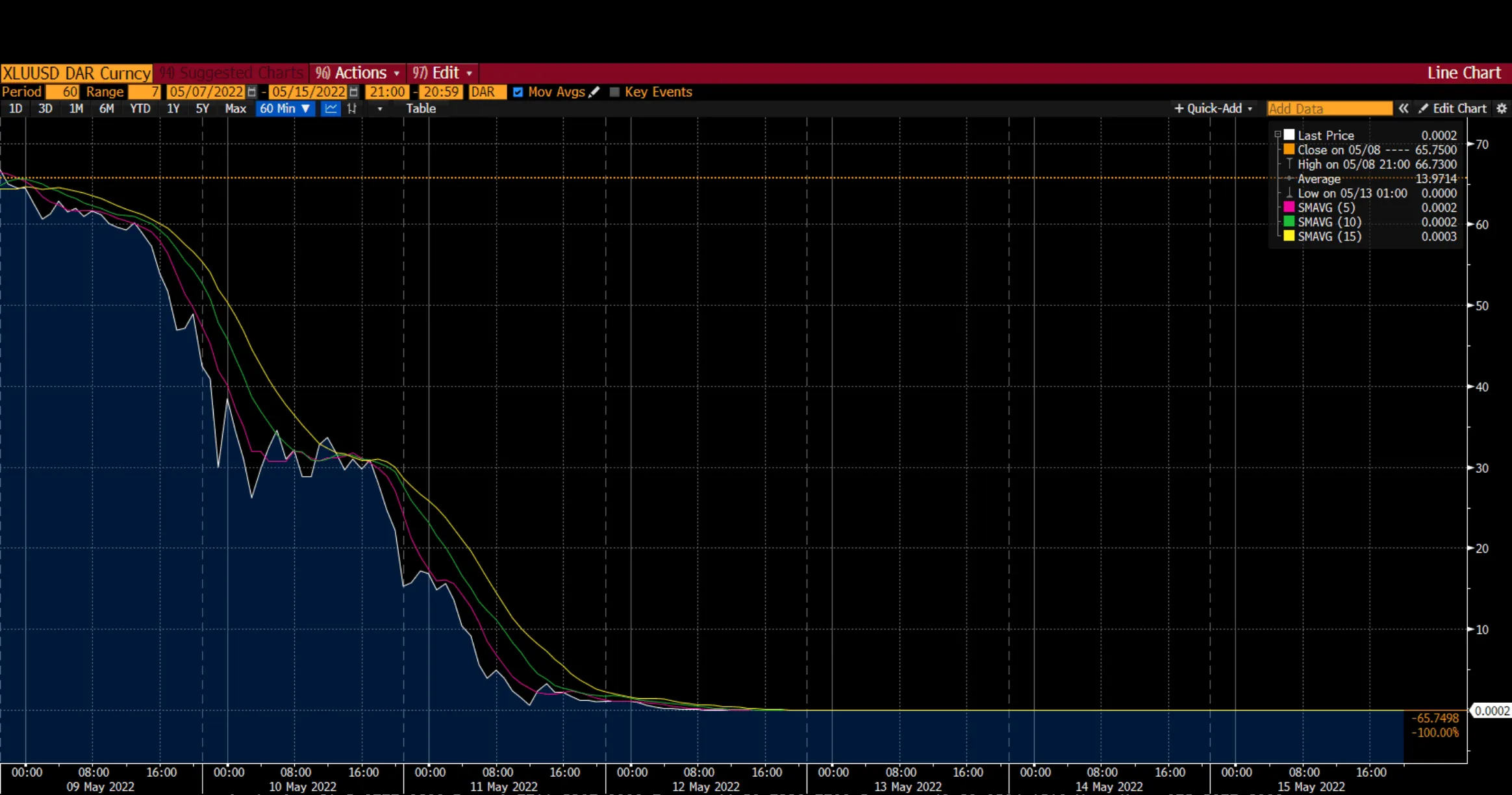Click the collapse panel double-chevron icon
Viewport: 1512px width, 795px height.
tap(1404, 108)
